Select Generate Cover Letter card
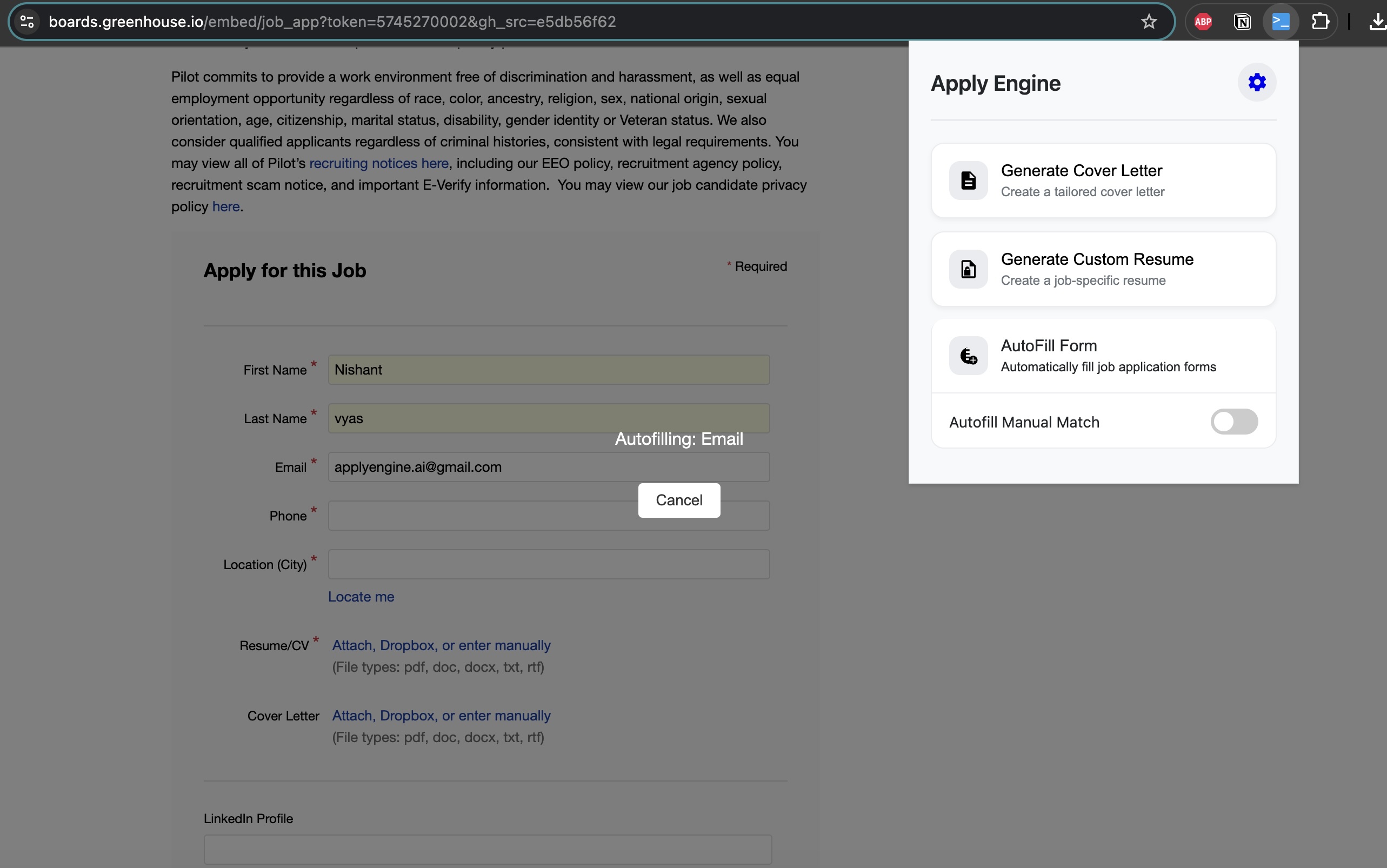 coord(1103,181)
